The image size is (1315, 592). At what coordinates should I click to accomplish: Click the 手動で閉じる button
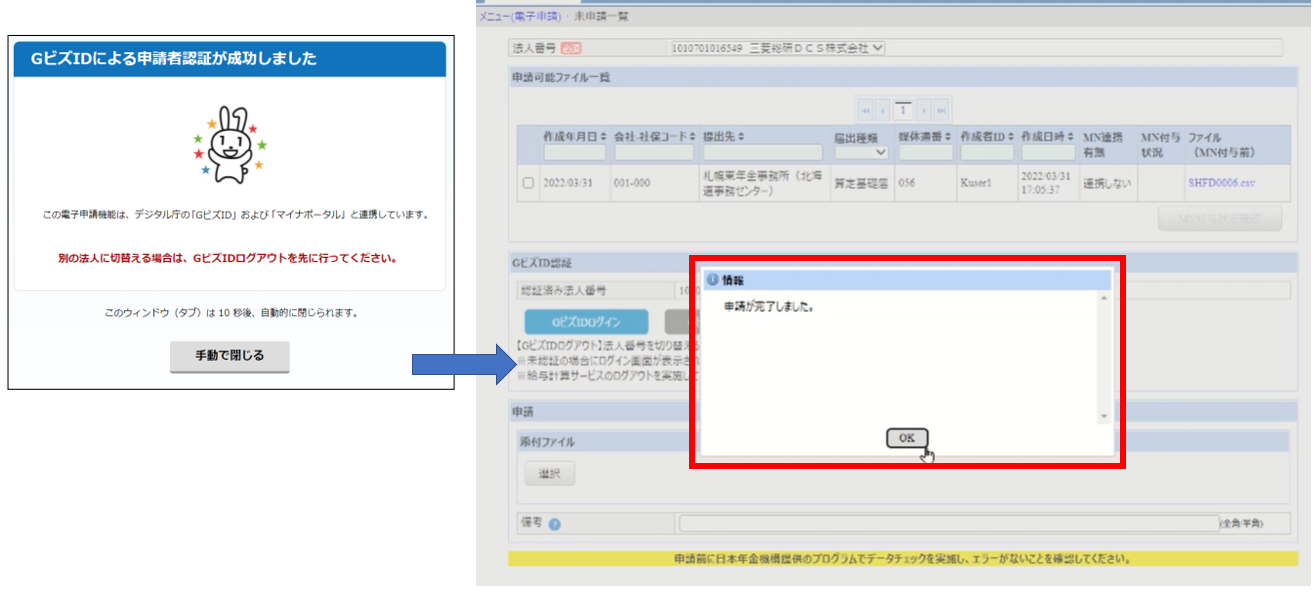point(230,356)
